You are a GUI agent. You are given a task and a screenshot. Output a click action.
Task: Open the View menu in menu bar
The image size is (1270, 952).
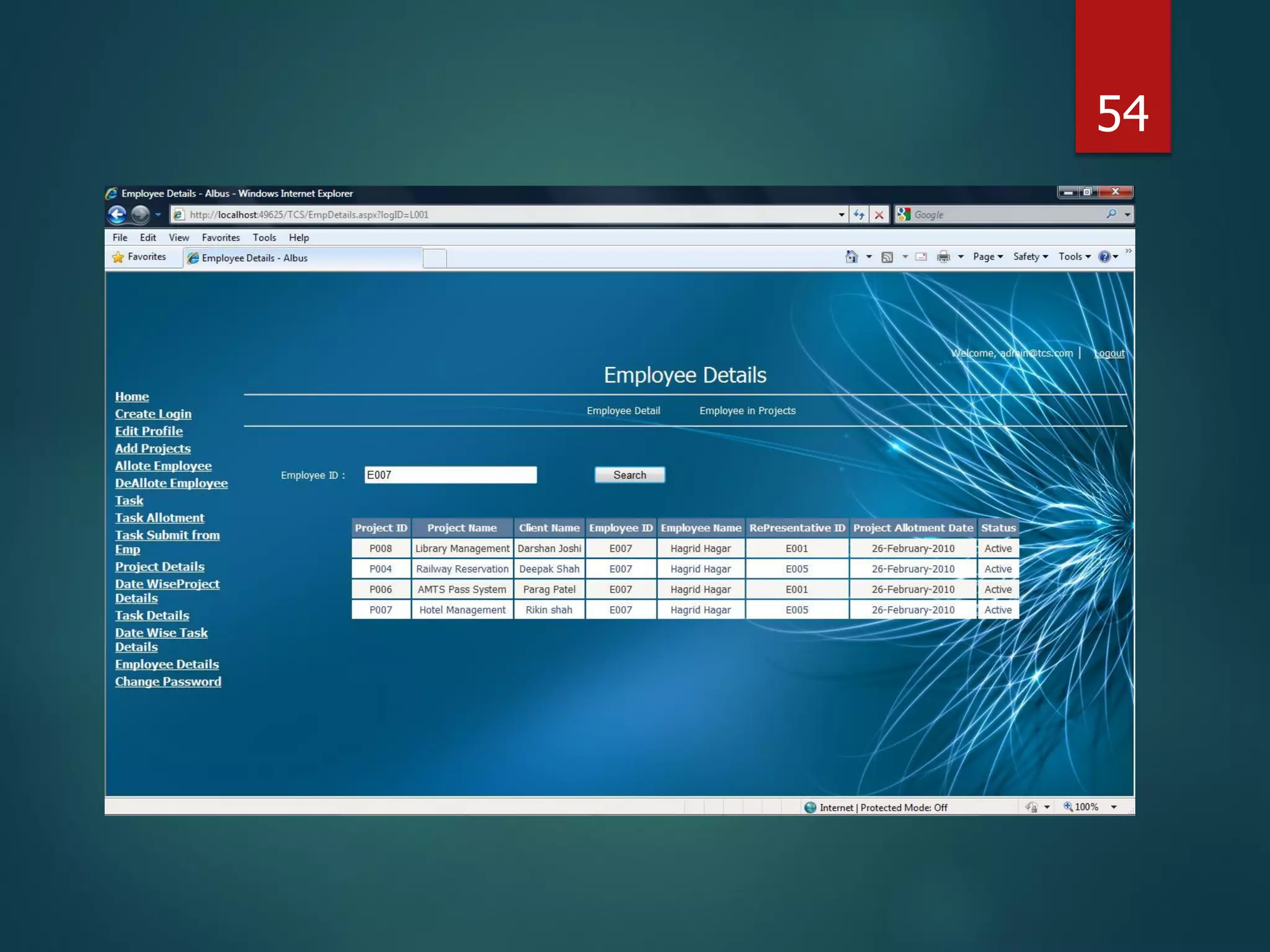(179, 237)
